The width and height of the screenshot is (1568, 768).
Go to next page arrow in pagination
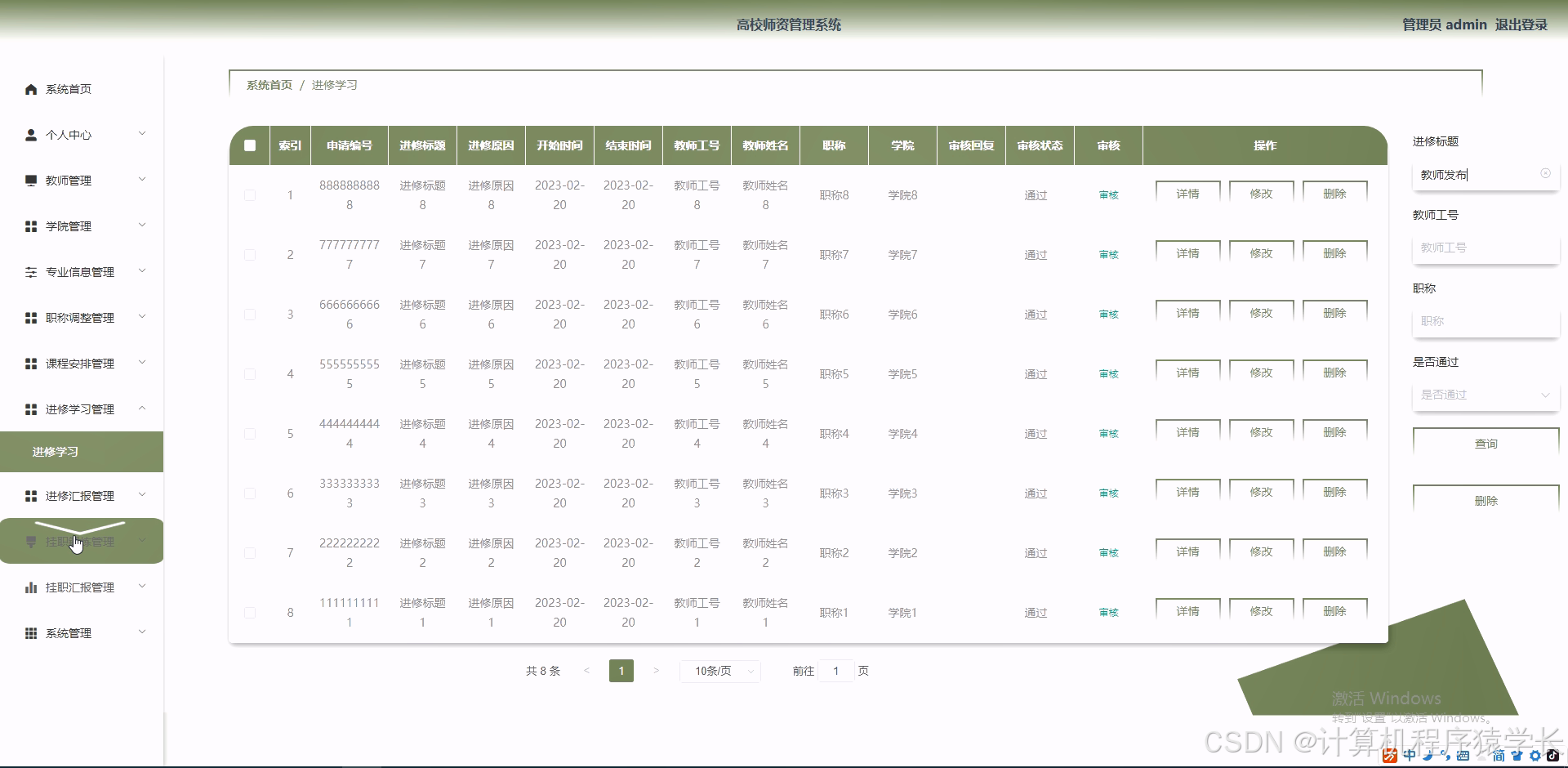[656, 671]
